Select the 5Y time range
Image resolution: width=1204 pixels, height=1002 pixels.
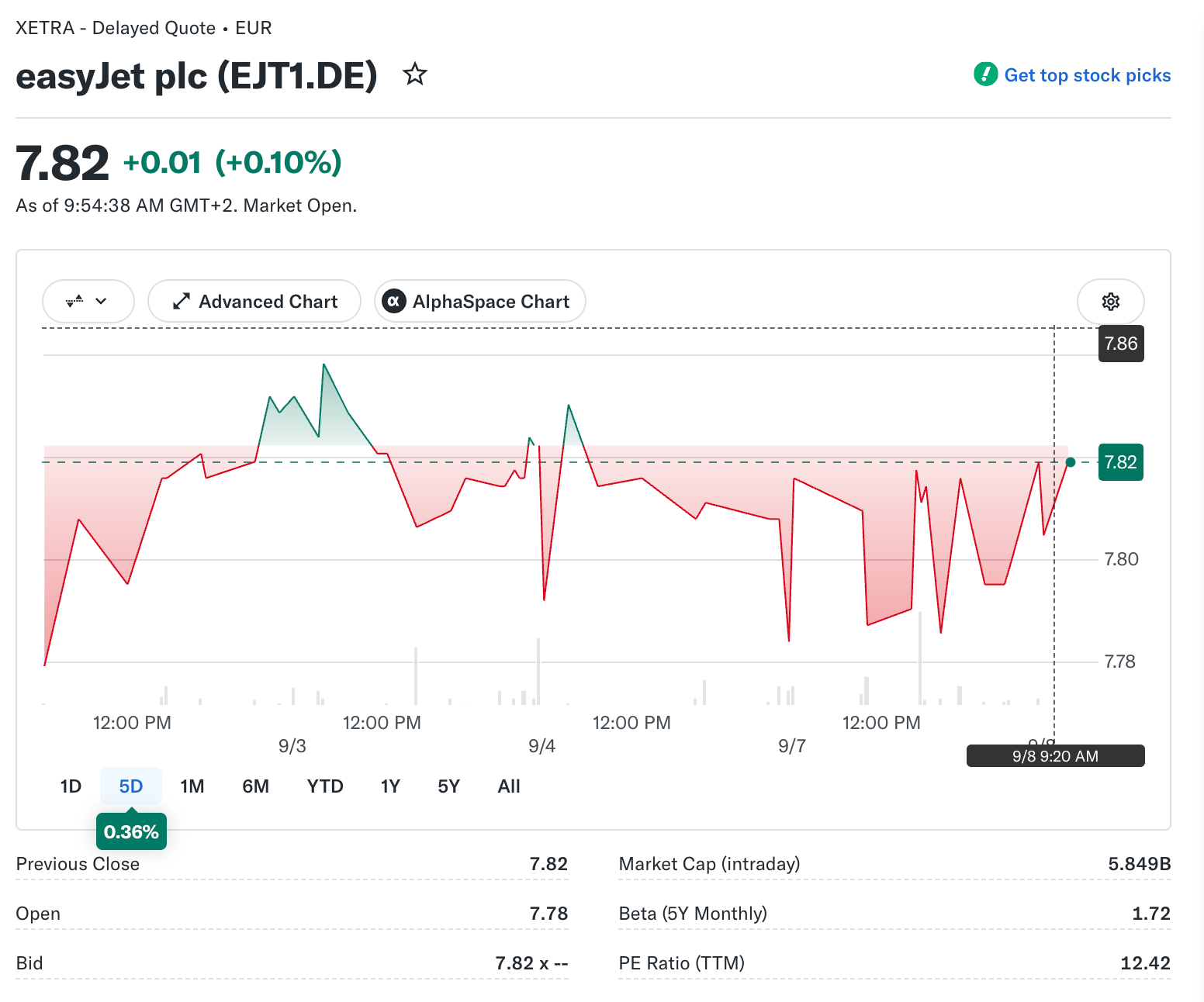point(449,786)
